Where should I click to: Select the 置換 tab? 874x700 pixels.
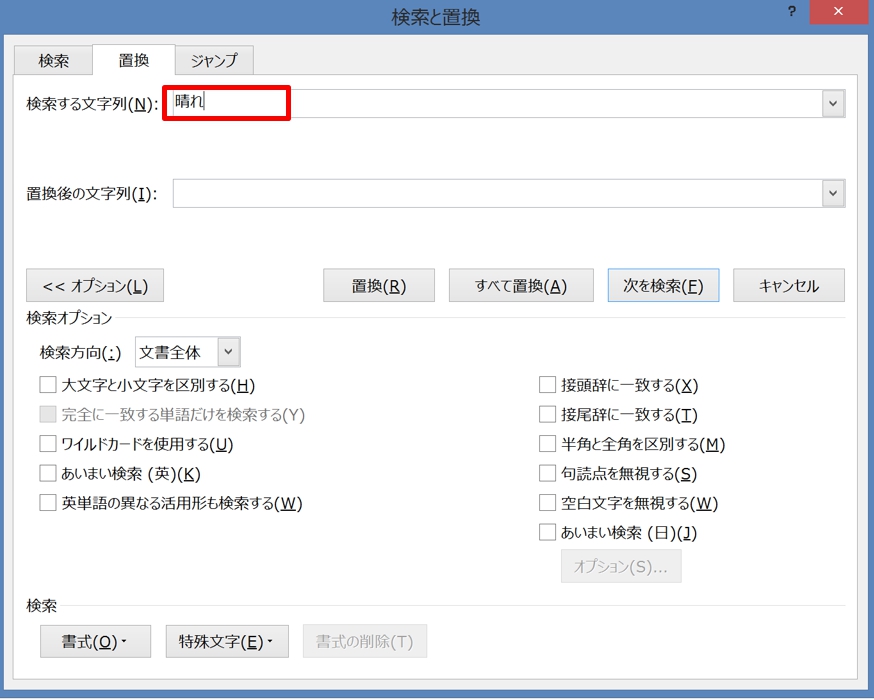point(134,60)
